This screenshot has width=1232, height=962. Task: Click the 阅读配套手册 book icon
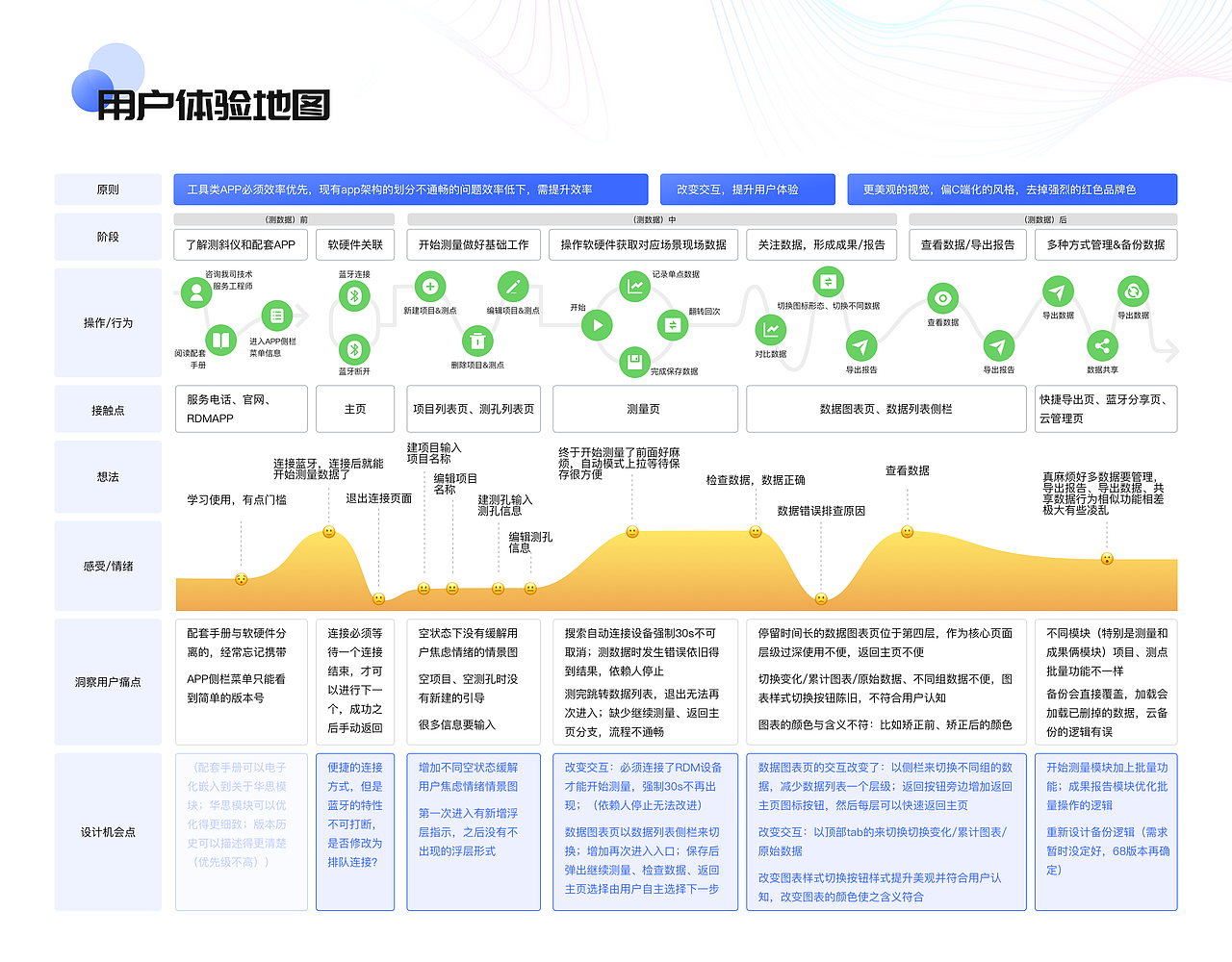(220, 340)
